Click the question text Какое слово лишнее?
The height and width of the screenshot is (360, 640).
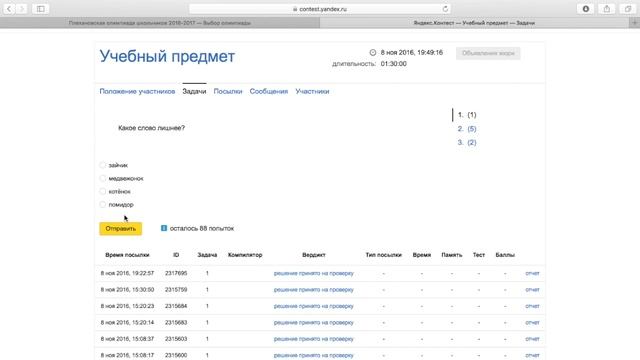(x=151, y=128)
